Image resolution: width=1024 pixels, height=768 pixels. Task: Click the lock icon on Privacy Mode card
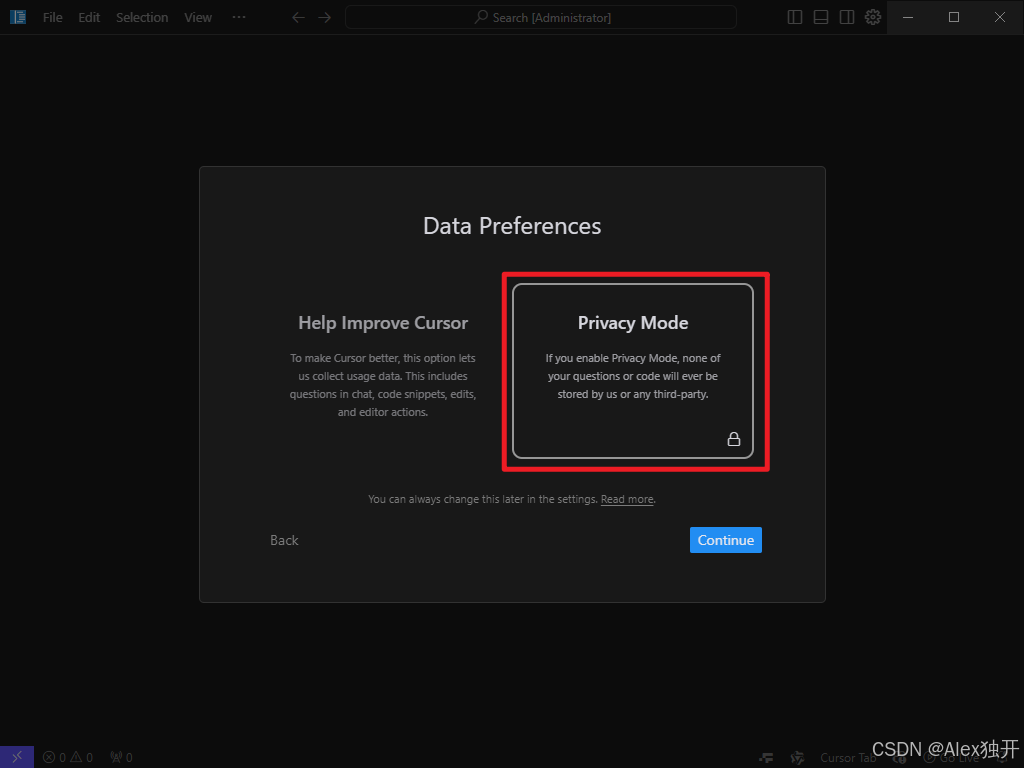click(x=733, y=439)
